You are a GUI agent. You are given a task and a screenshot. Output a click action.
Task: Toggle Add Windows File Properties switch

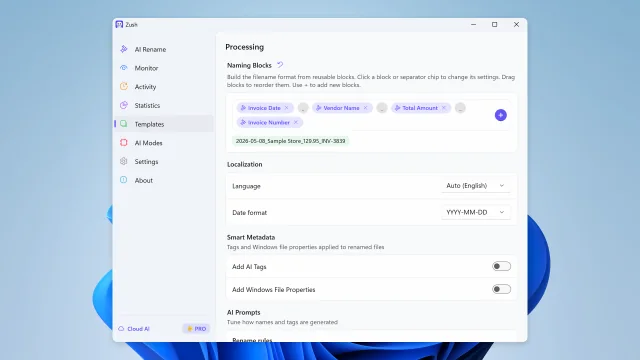point(501,289)
